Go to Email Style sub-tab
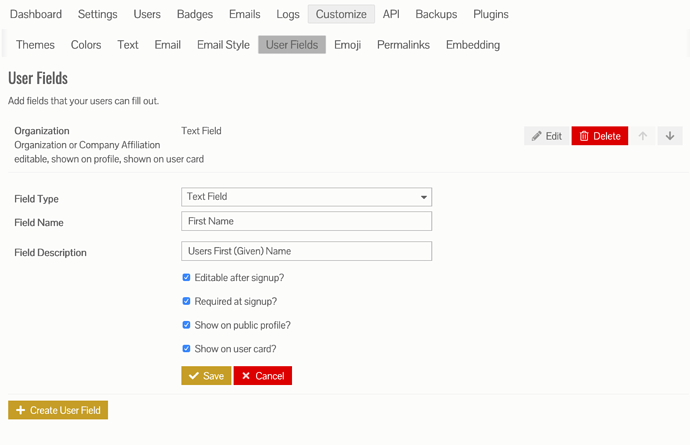Screen dimensions: 690x445 tap(223, 45)
